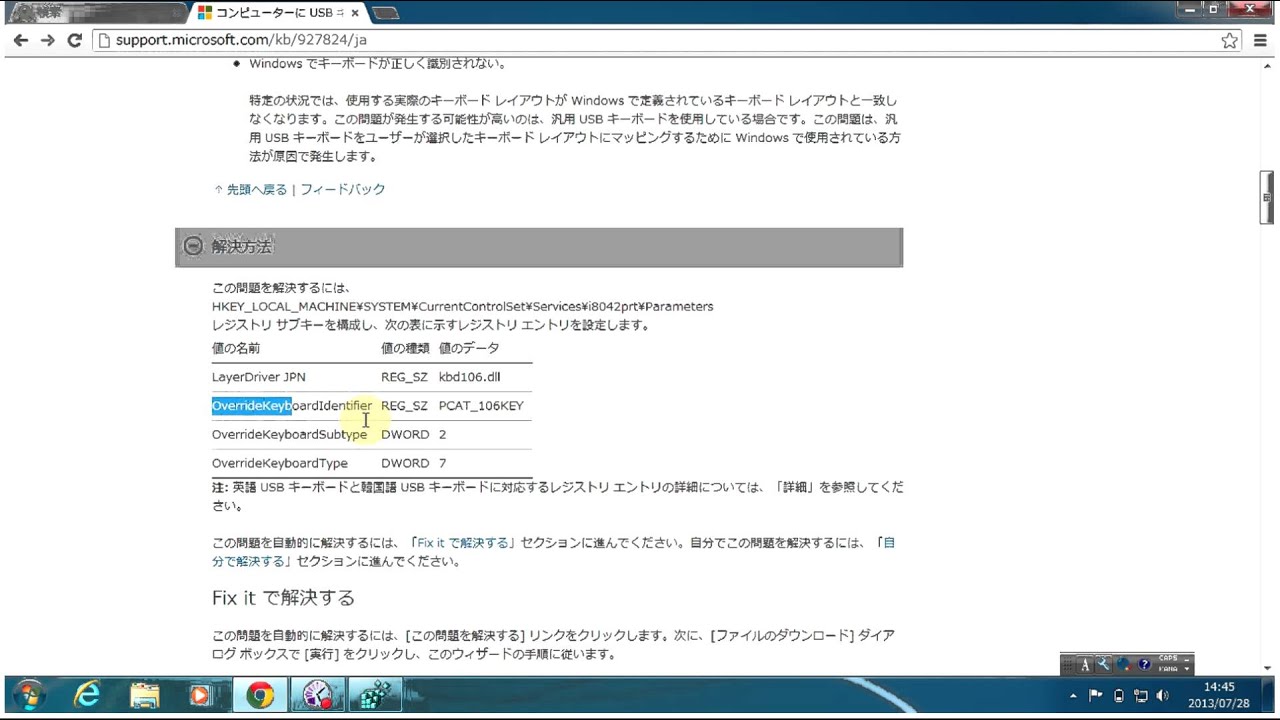
Task: Click the Fix it で解決する heading
Action: tap(283, 598)
